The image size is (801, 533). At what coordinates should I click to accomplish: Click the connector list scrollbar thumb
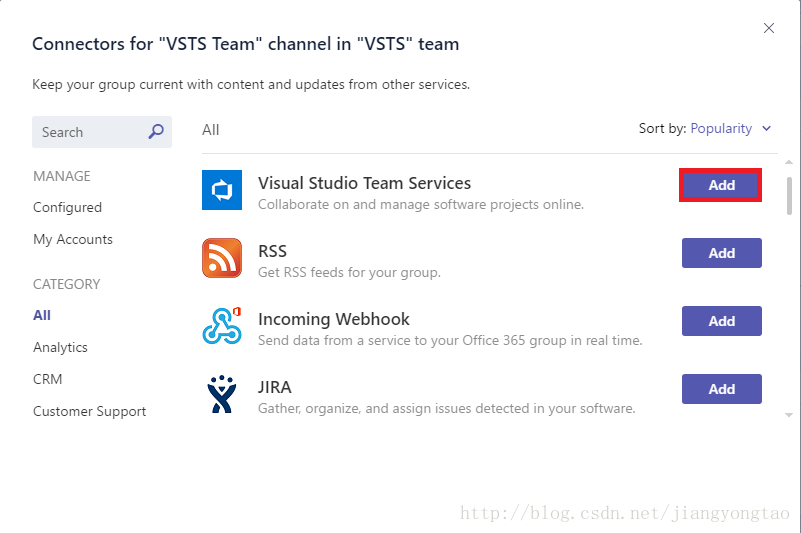tap(789, 196)
